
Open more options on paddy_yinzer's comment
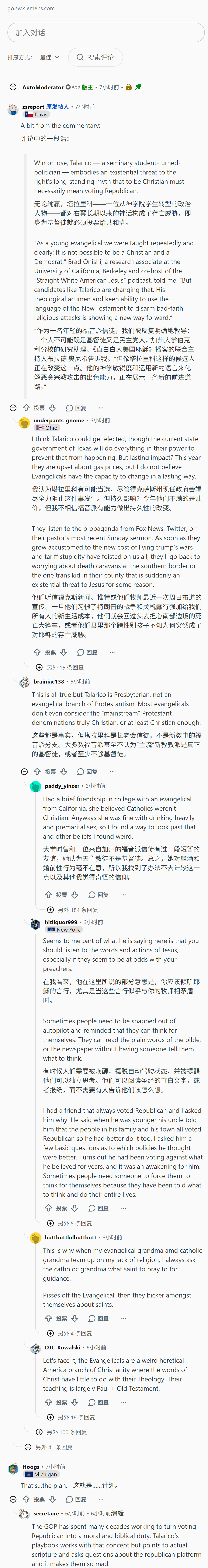(123, 894)
